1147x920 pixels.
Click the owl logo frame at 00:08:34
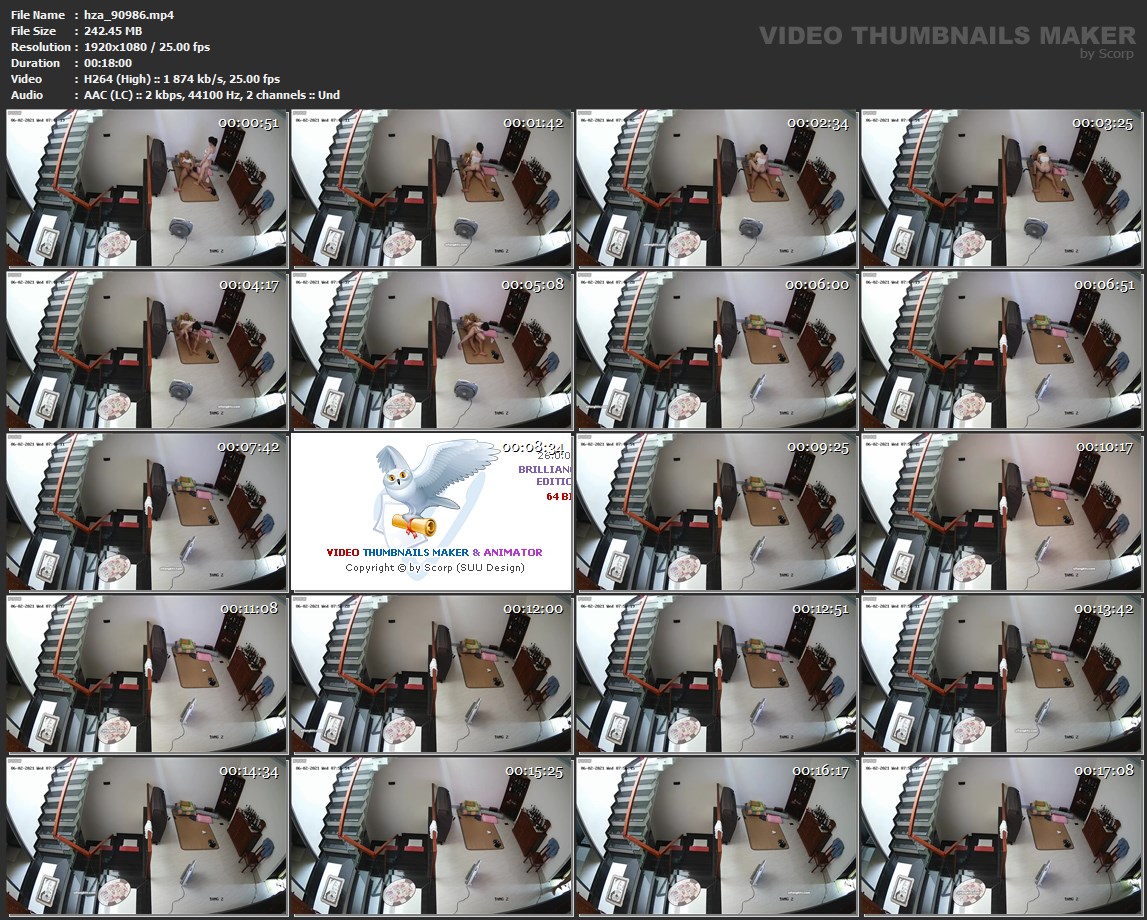(x=432, y=512)
